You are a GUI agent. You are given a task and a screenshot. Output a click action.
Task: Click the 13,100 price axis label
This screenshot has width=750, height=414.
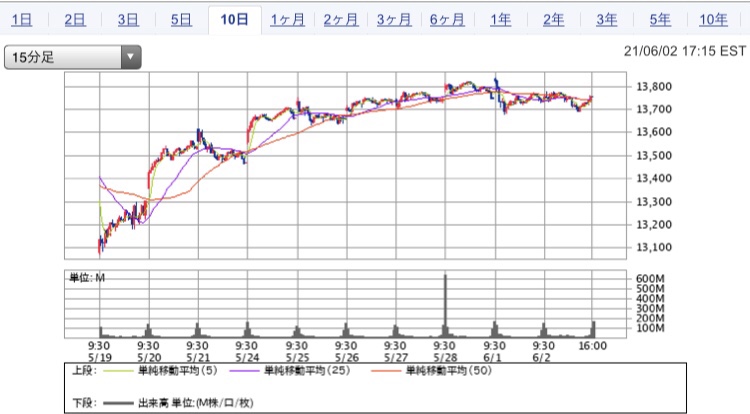[654, 247]
